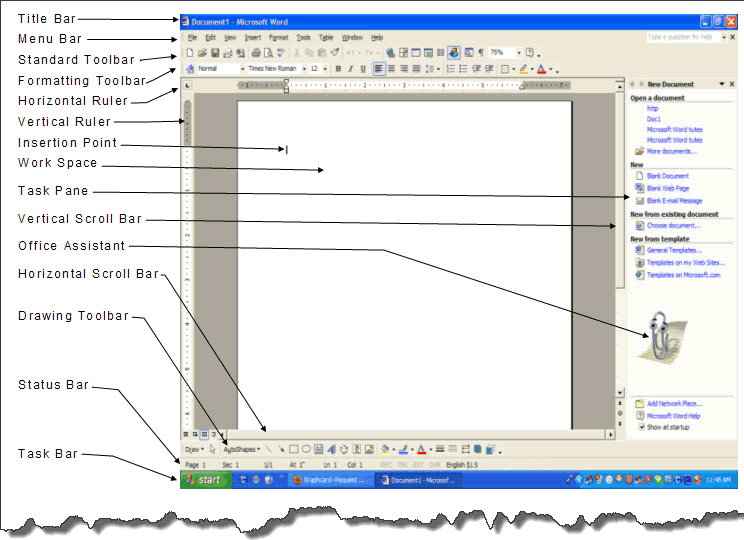
Task: Click the Microsoft Word Help toolbar icon
Action: click(x=530, y=53)
